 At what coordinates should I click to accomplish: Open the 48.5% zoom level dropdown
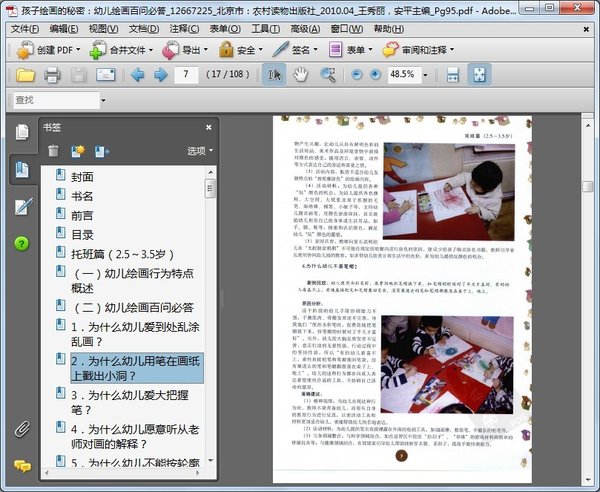click(425, 75)
